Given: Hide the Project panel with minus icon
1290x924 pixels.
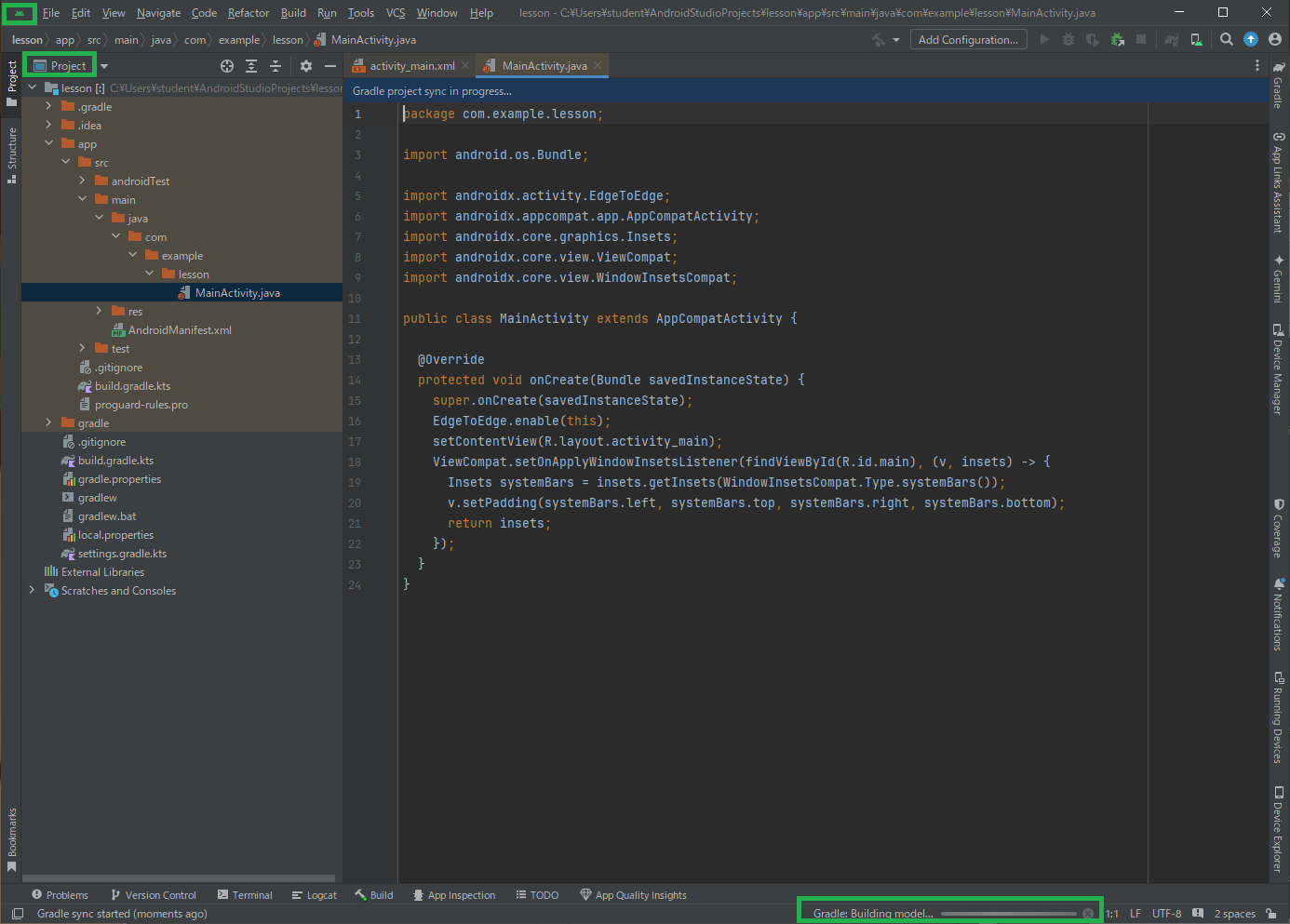Looking at the screenshot, I should [329, 66].
